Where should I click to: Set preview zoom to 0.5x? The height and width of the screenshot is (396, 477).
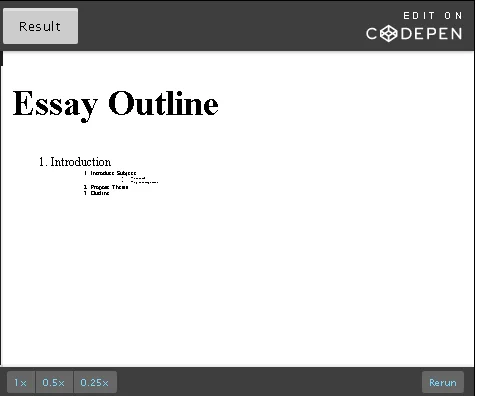coord(54,382)
